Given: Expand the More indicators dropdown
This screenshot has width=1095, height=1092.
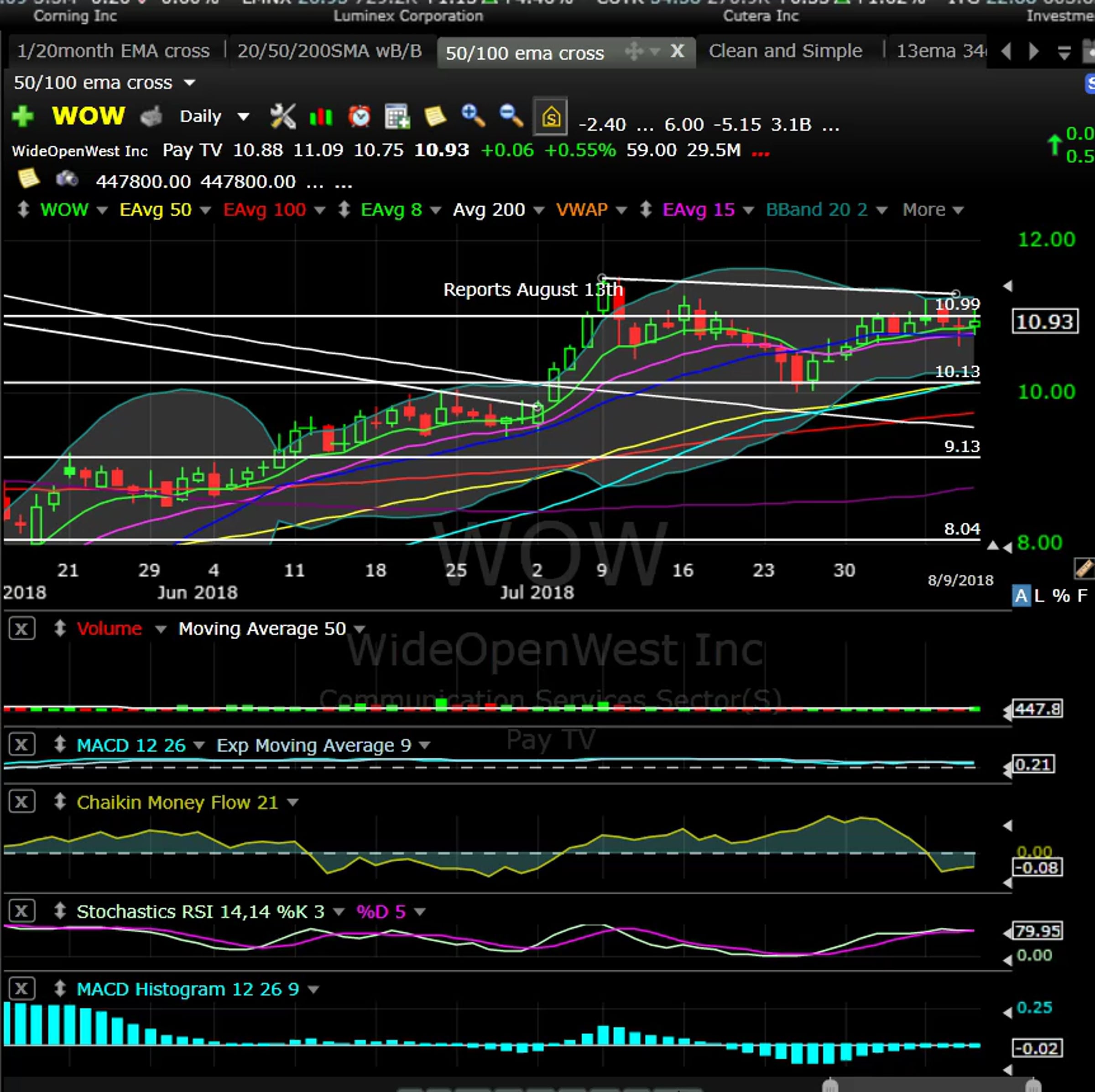Looking at the screenshot, I should (x=933, y=210).
